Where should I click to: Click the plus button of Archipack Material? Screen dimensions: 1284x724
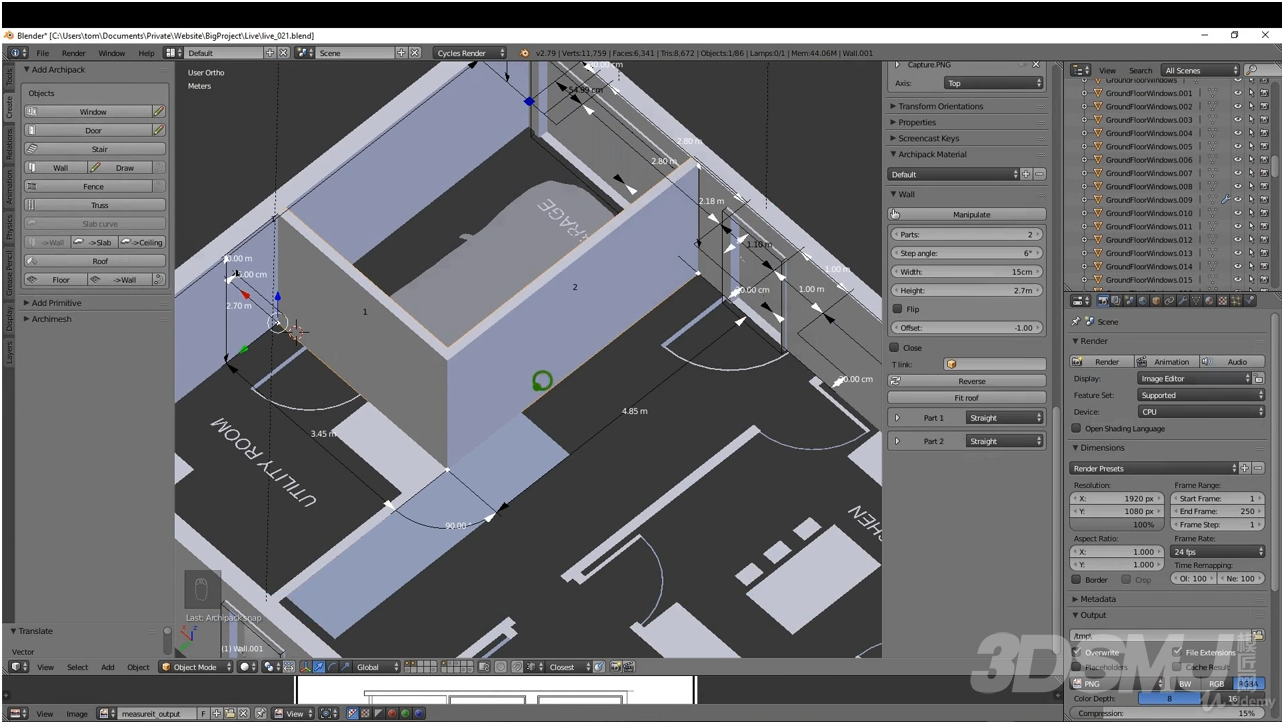(1027, 174)
